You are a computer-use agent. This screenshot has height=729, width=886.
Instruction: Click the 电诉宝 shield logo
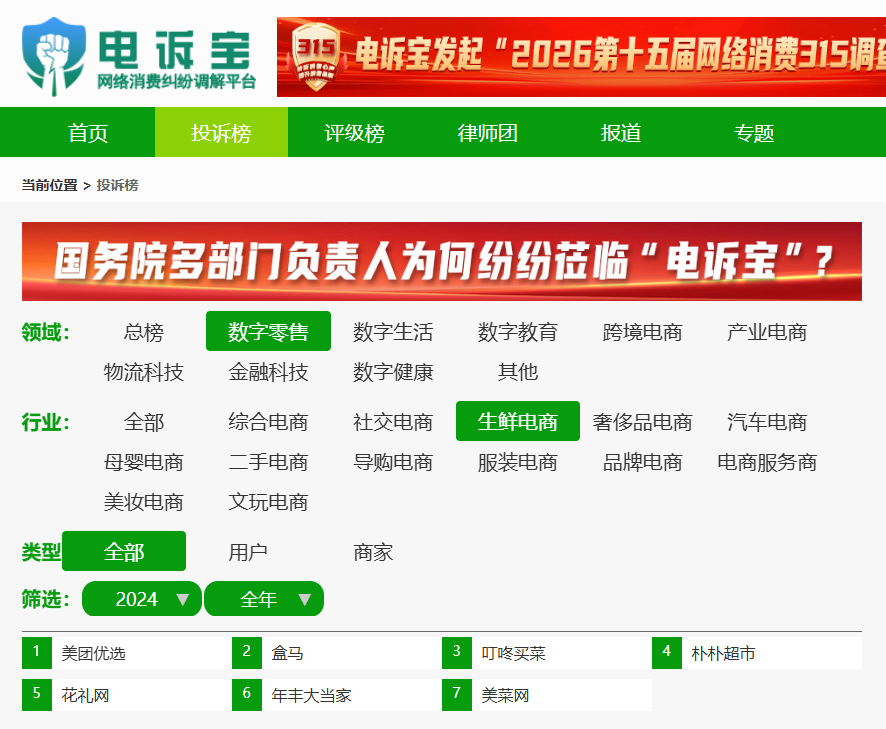click(54, 57)
